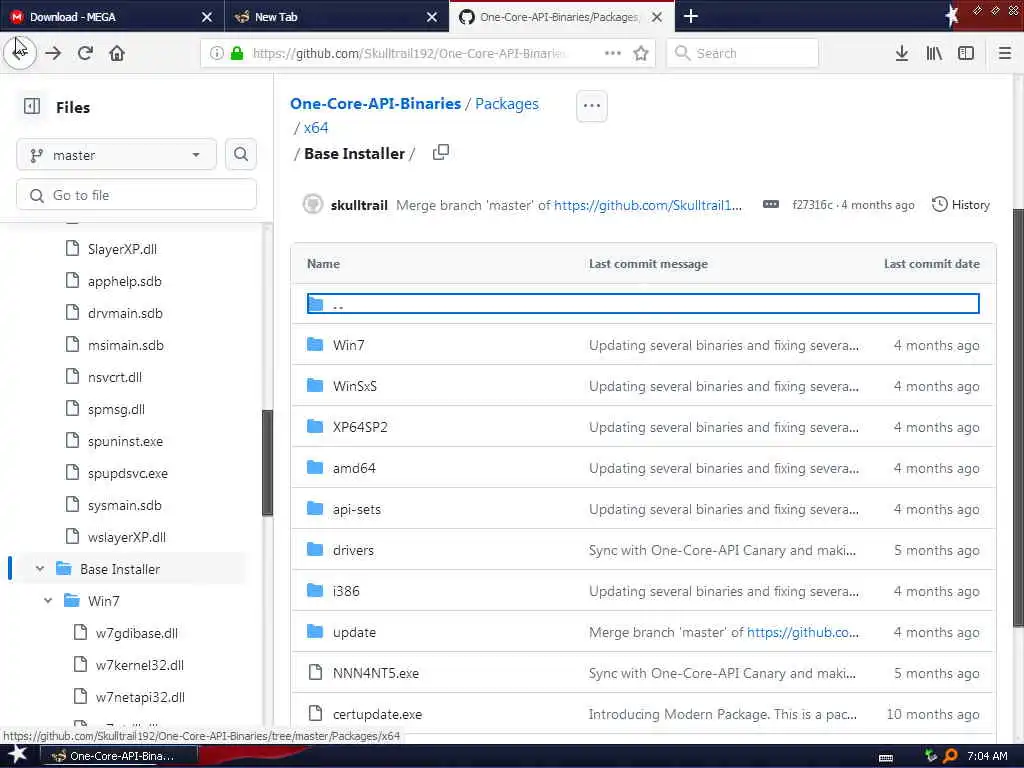
Task: Open the master branch dropdown
Action: click(x=116, y=155)
